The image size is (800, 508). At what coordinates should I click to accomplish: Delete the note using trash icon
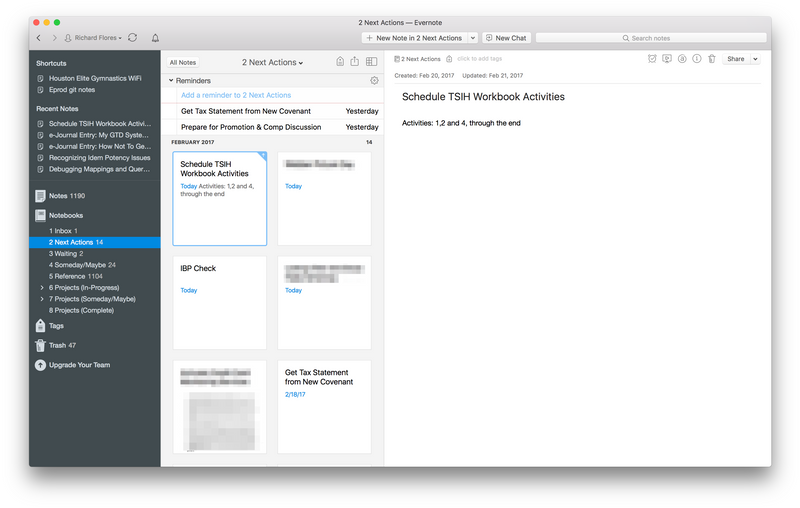click(711, 59)
